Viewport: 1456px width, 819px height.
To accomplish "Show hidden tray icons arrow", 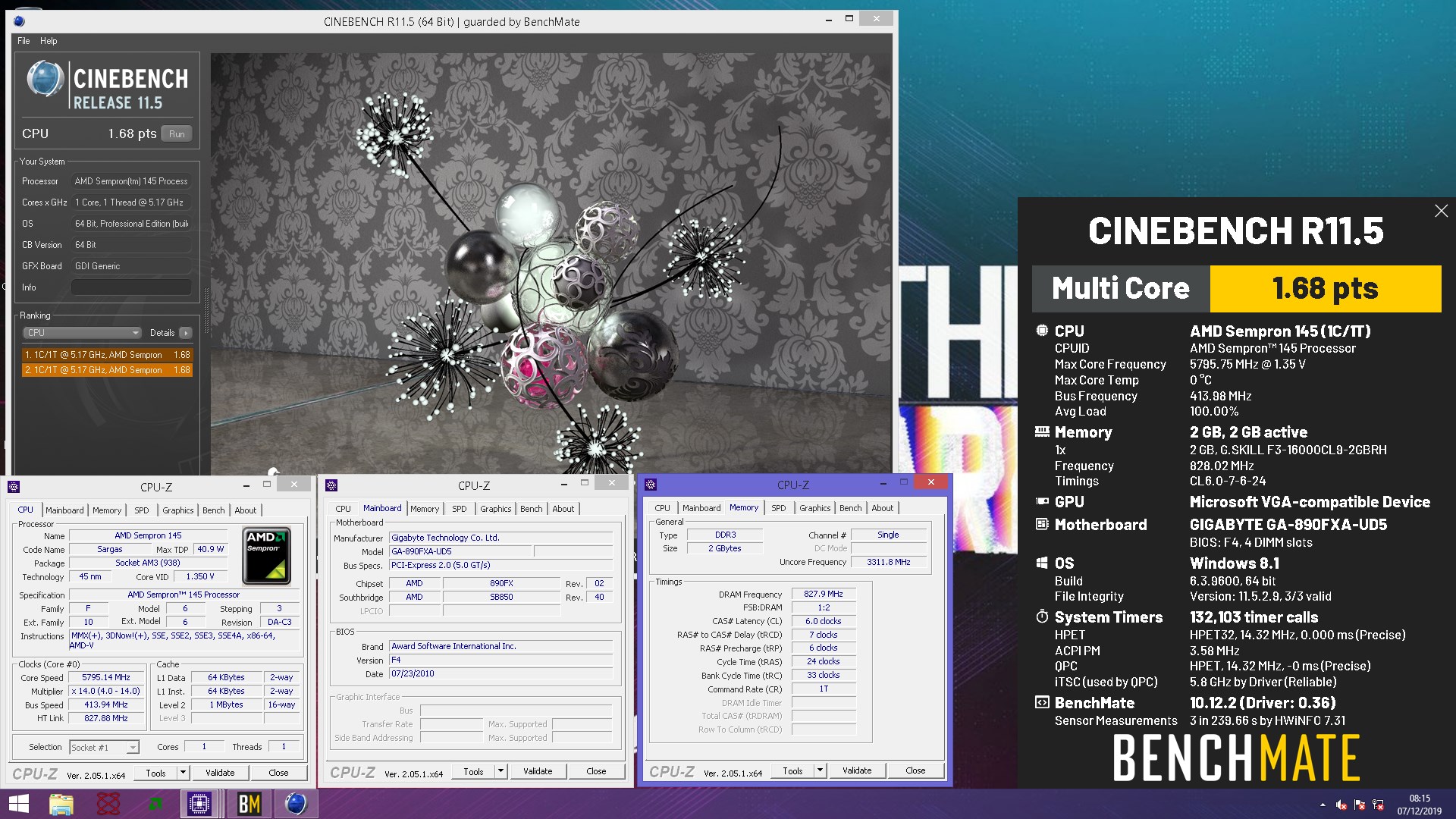I will point(1323,805).
